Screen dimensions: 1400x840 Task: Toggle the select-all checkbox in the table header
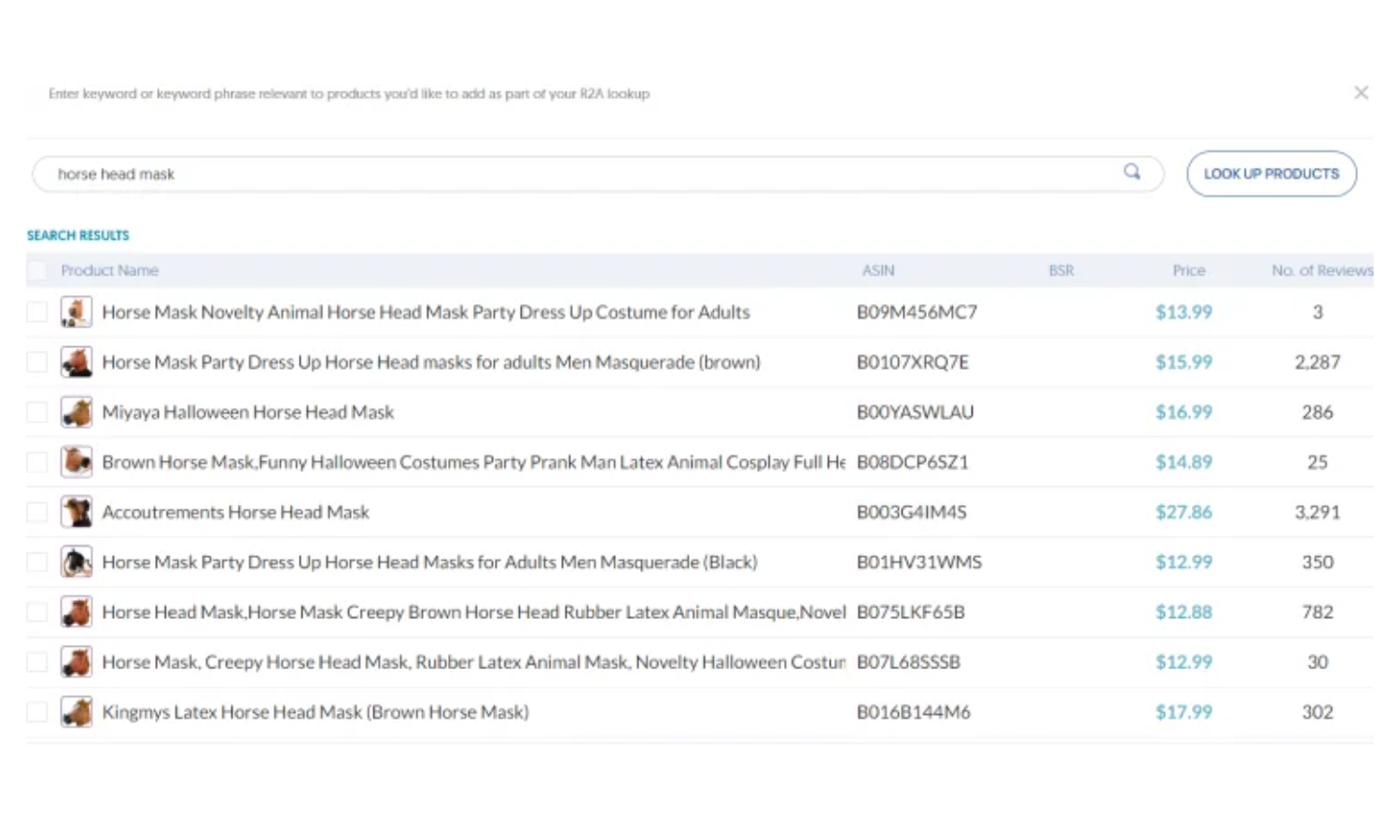click(x=36, y=269)
